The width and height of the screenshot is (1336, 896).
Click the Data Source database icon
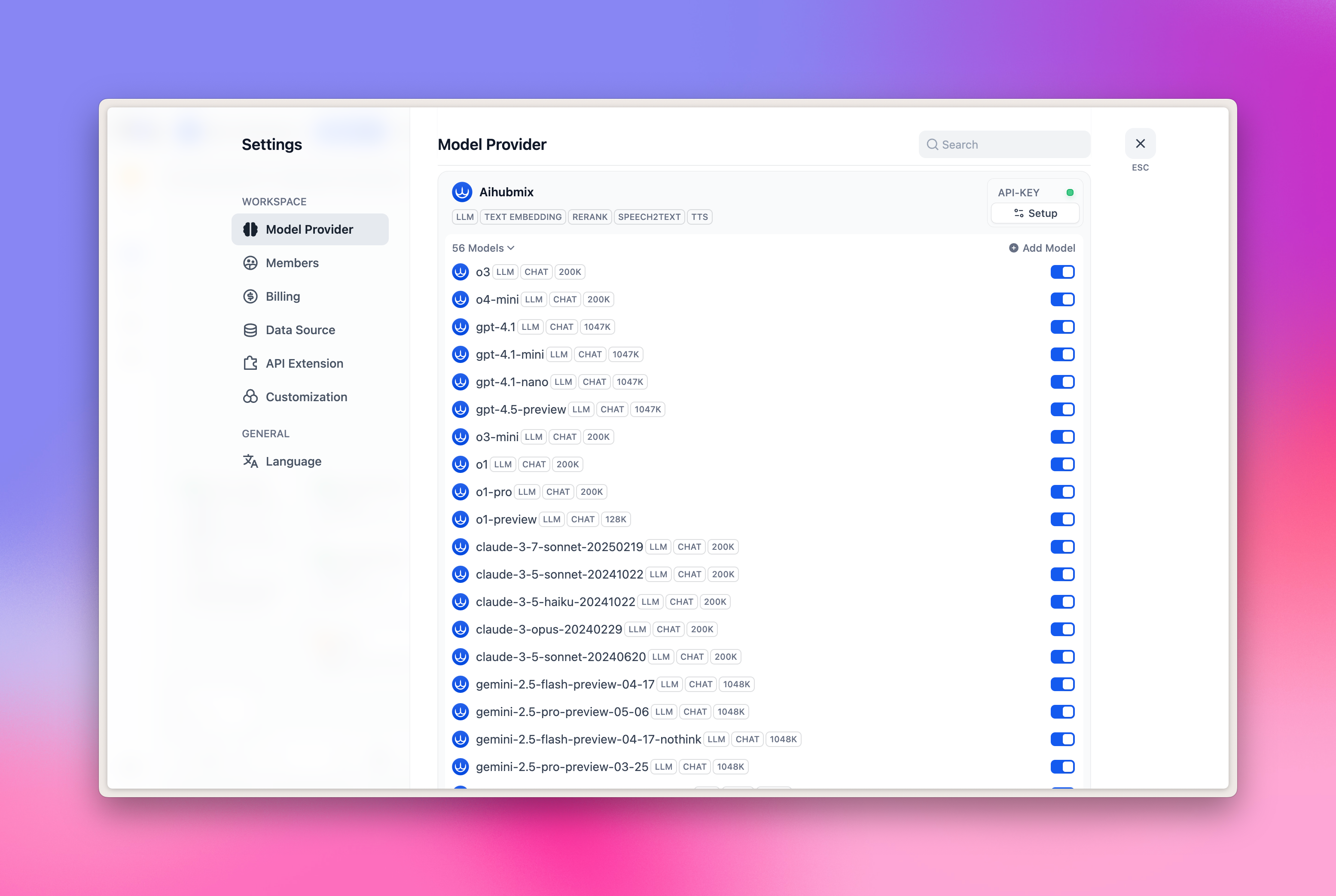point(250,330)
